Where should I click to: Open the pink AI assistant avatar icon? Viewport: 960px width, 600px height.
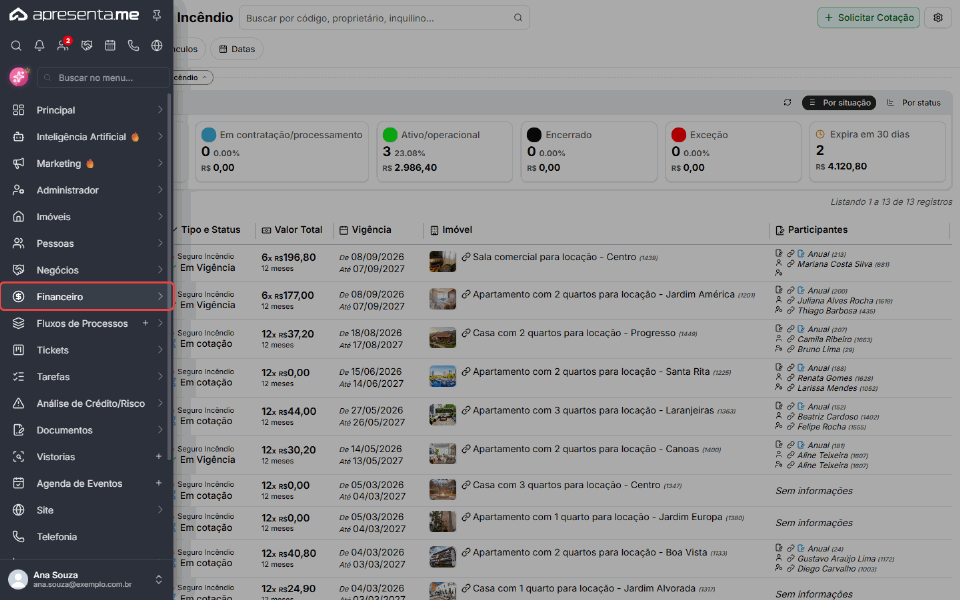point(18,77)
